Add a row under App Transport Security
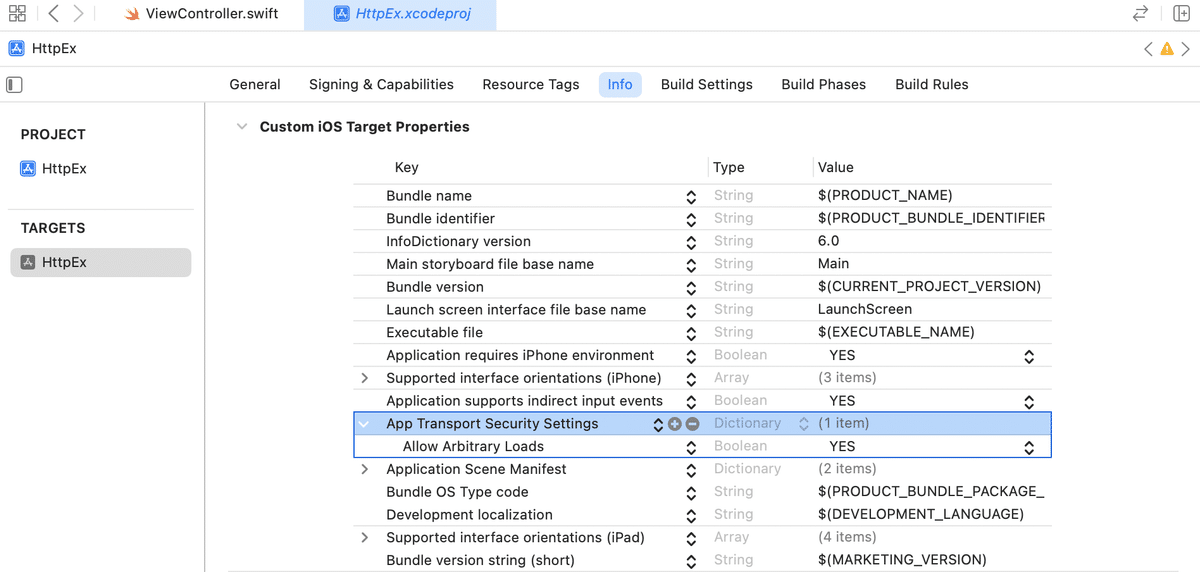This screenshot has width=1200, height=572. [x=675, y=424]
